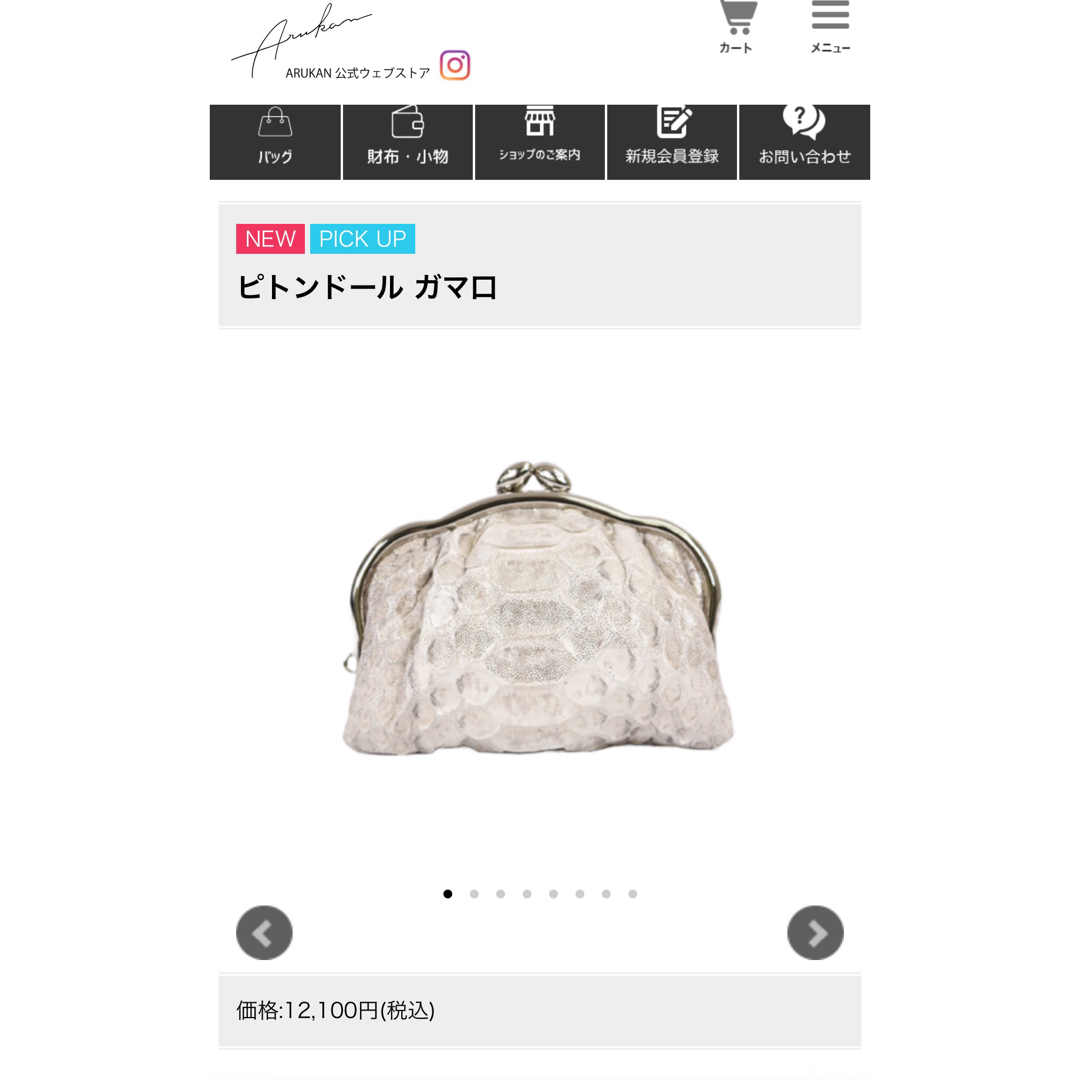Select the second carousel dot
This screenshot has width=1080, height=1080.
click(x=474, y=894)
